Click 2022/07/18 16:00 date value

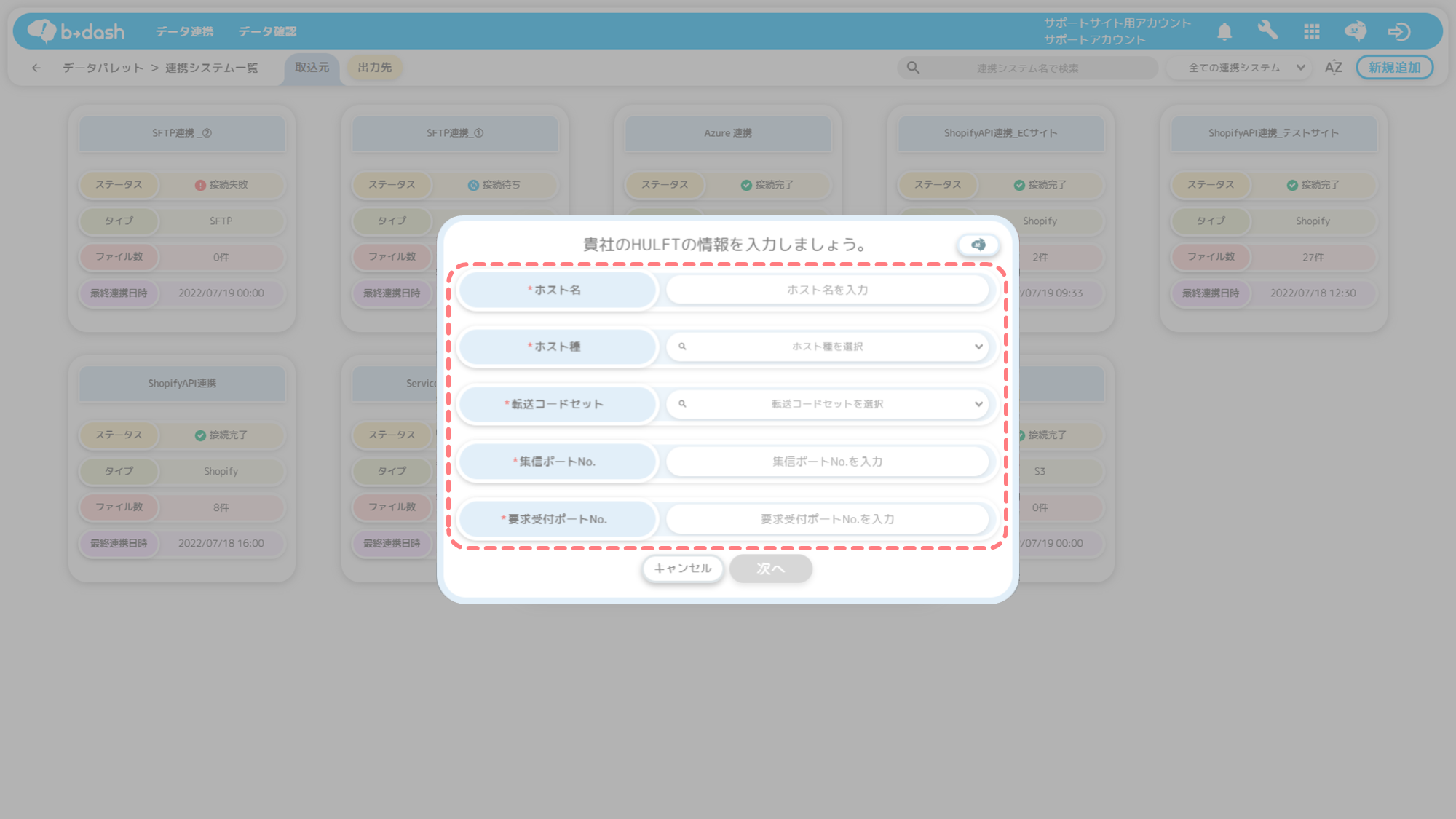click(x=221, y=544)
